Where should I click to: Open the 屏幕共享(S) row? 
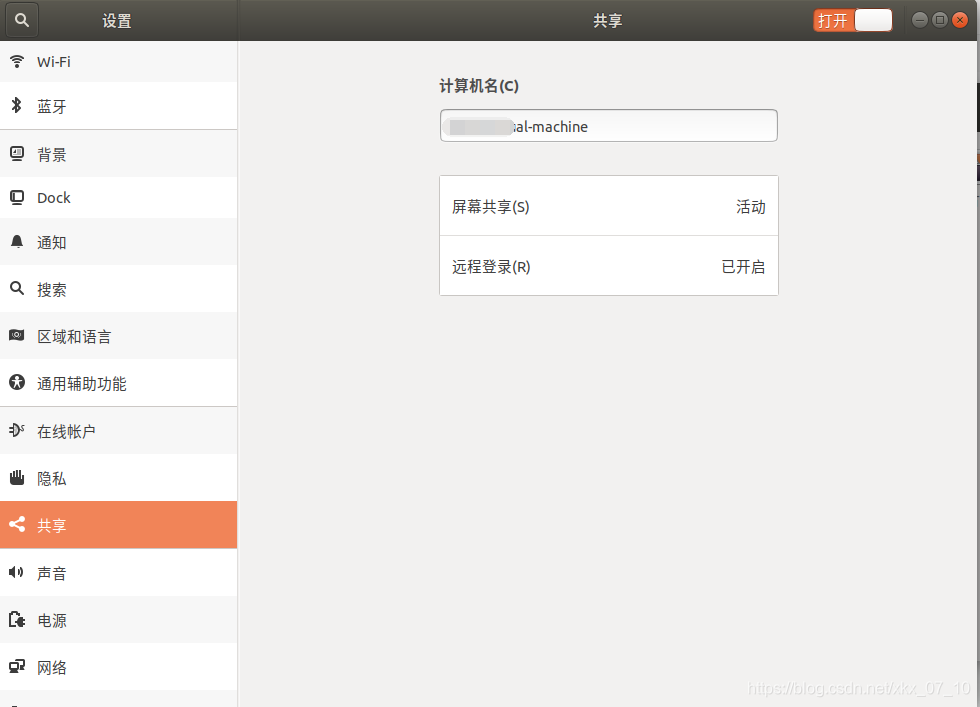609,206
